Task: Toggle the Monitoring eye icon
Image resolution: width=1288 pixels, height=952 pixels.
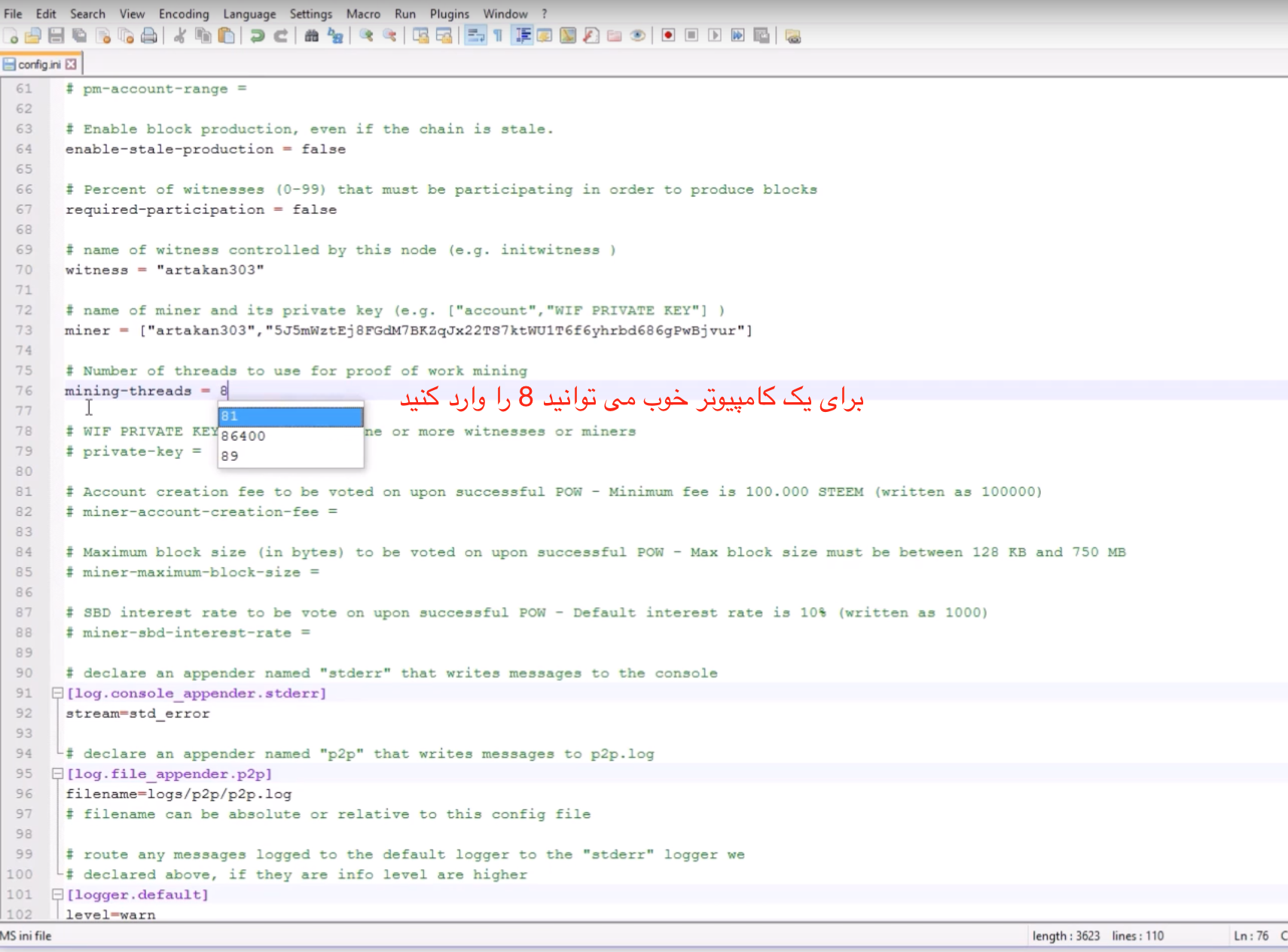Action: click(638, 35)
